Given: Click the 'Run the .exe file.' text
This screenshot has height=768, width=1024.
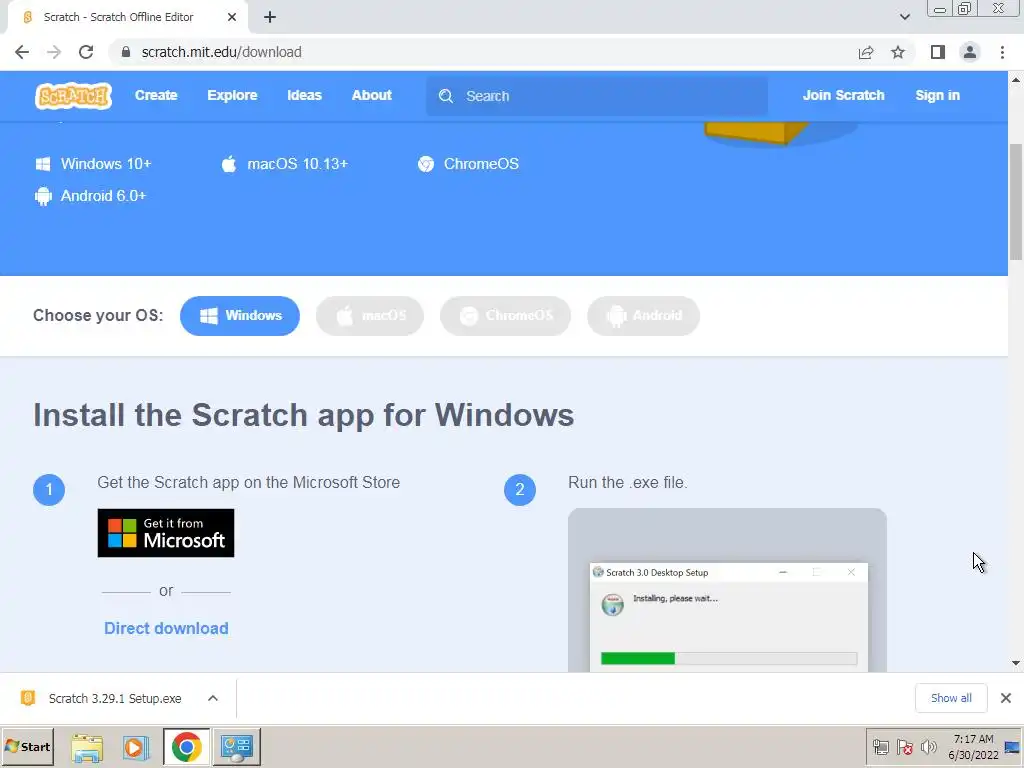Looking at the screenshot, I should [628, 483].
